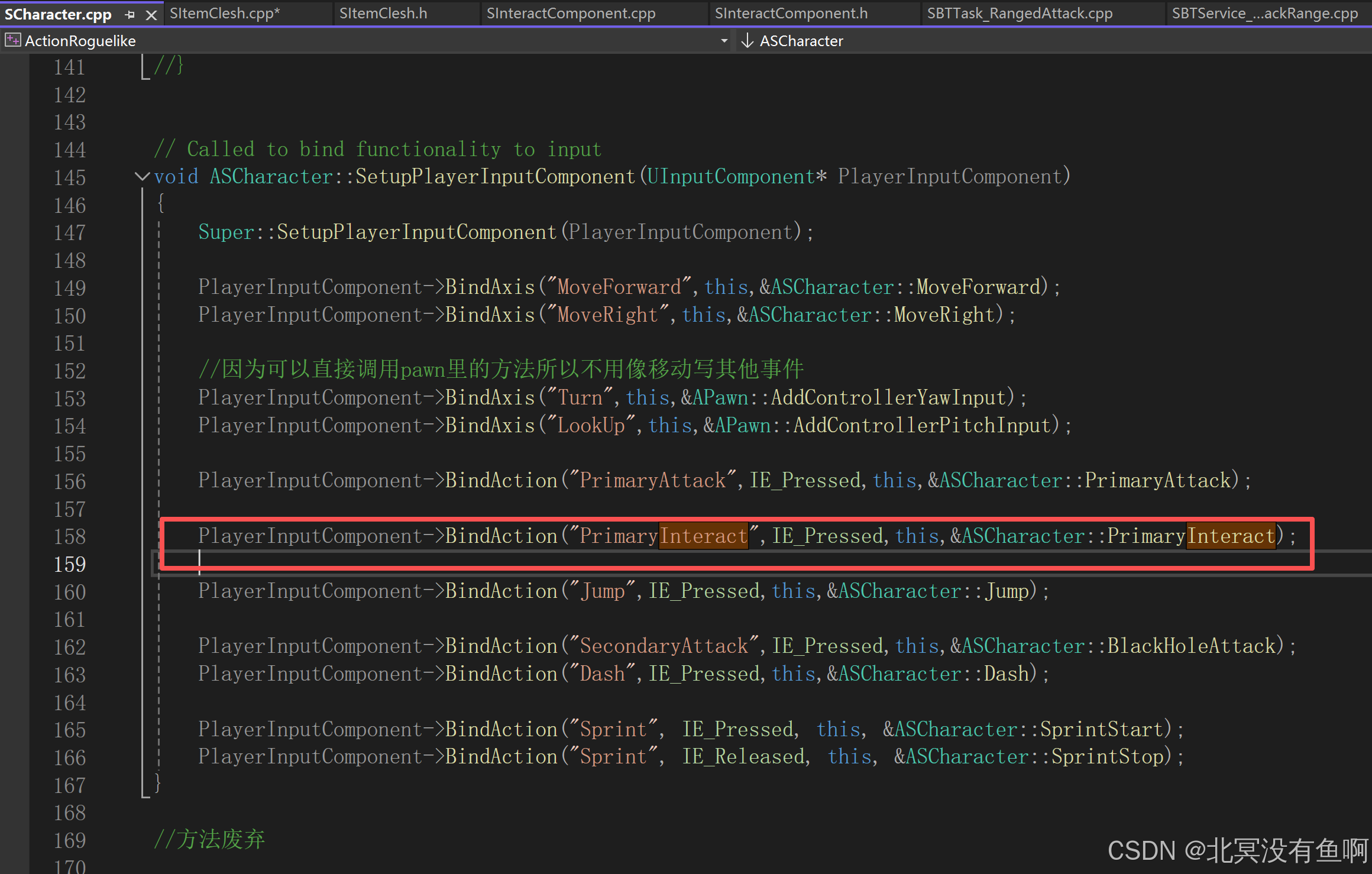Click the SprintStop function reference

click(x=1107, y=756)
